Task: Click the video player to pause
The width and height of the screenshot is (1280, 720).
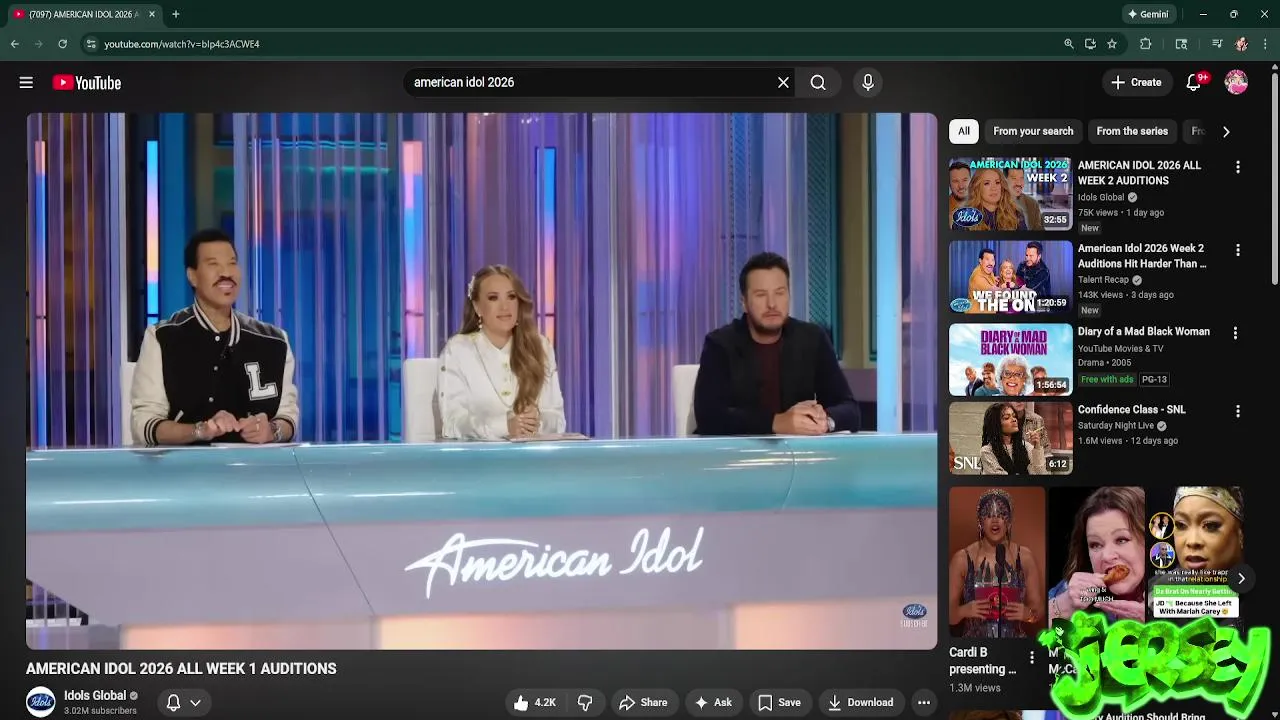Action: (481, 381)
